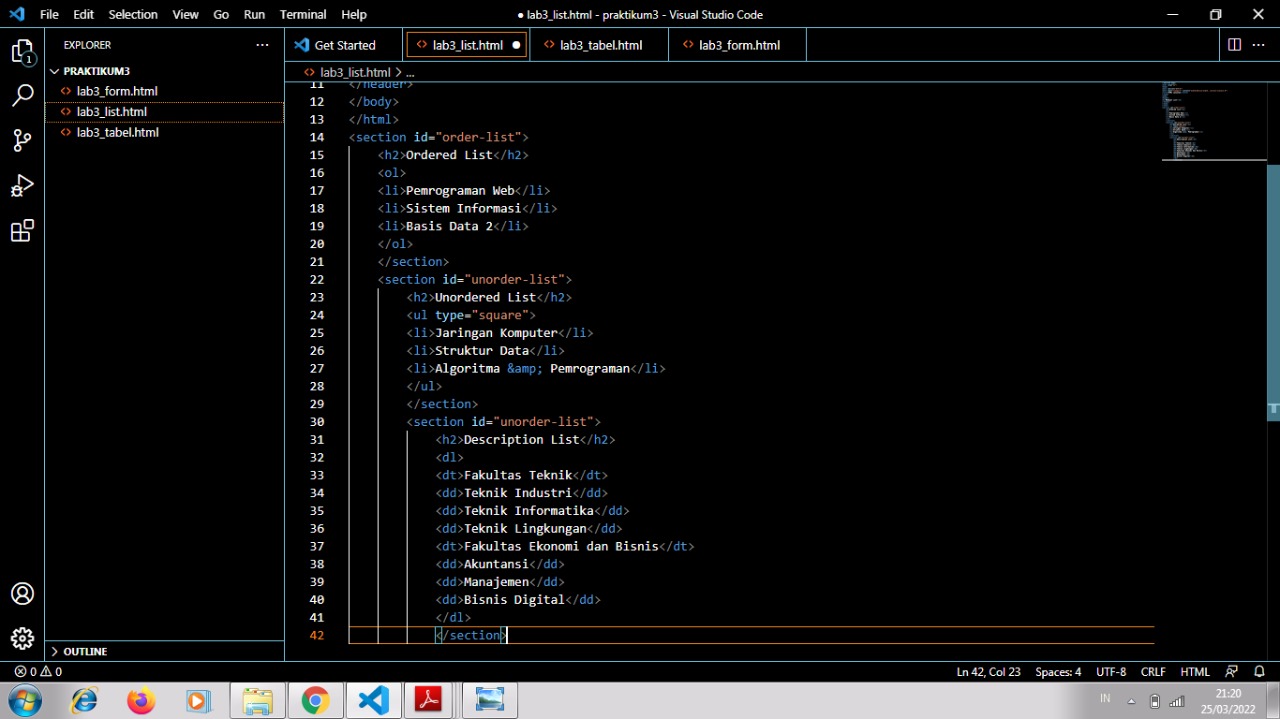Click Ln 42, Col 23 to jump to line
The width and height of the screenshot is (1280, 719).
coord(988,671)
